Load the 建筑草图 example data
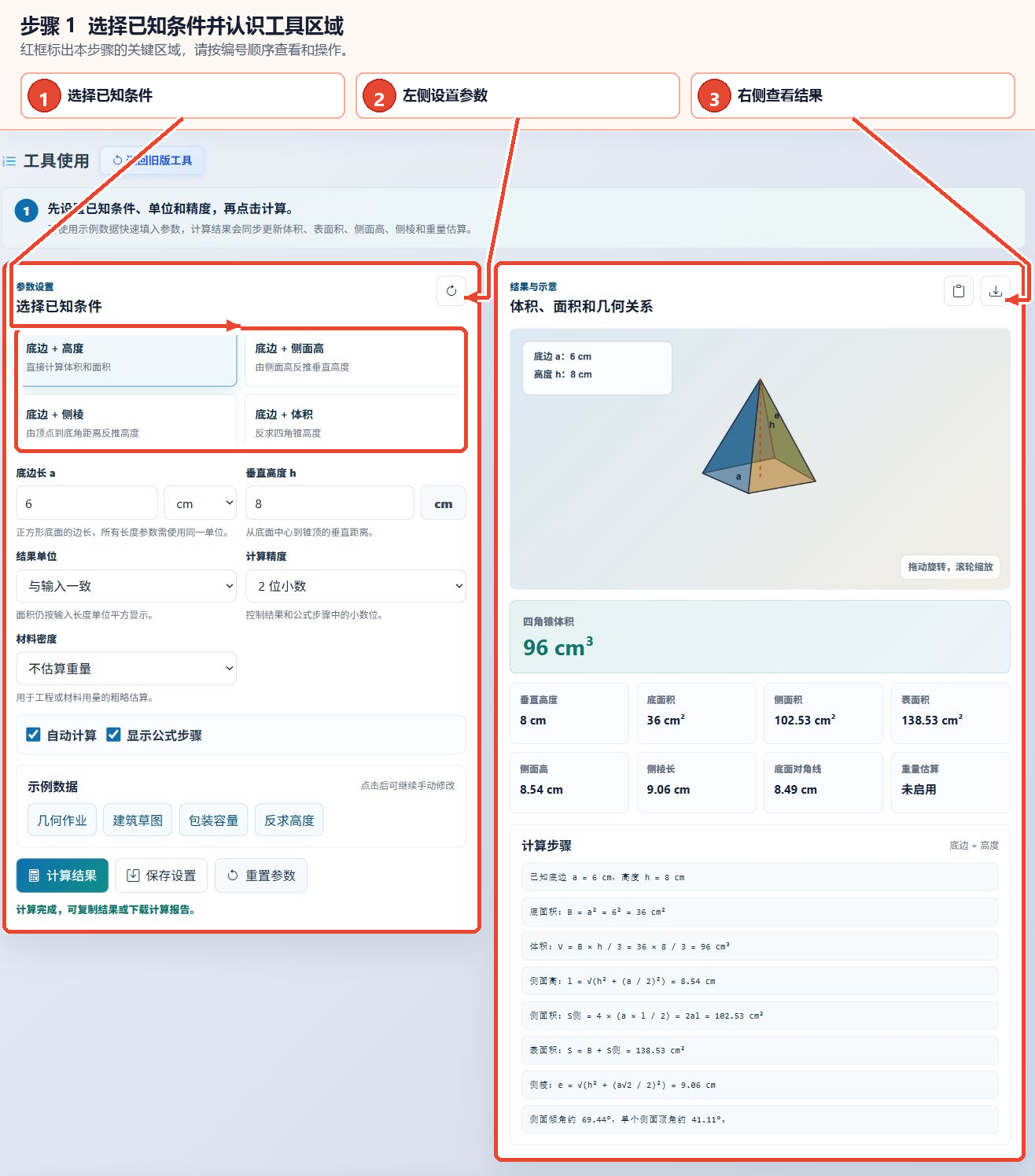Viewport: 1035px width, 1176px height. (138, 820)
